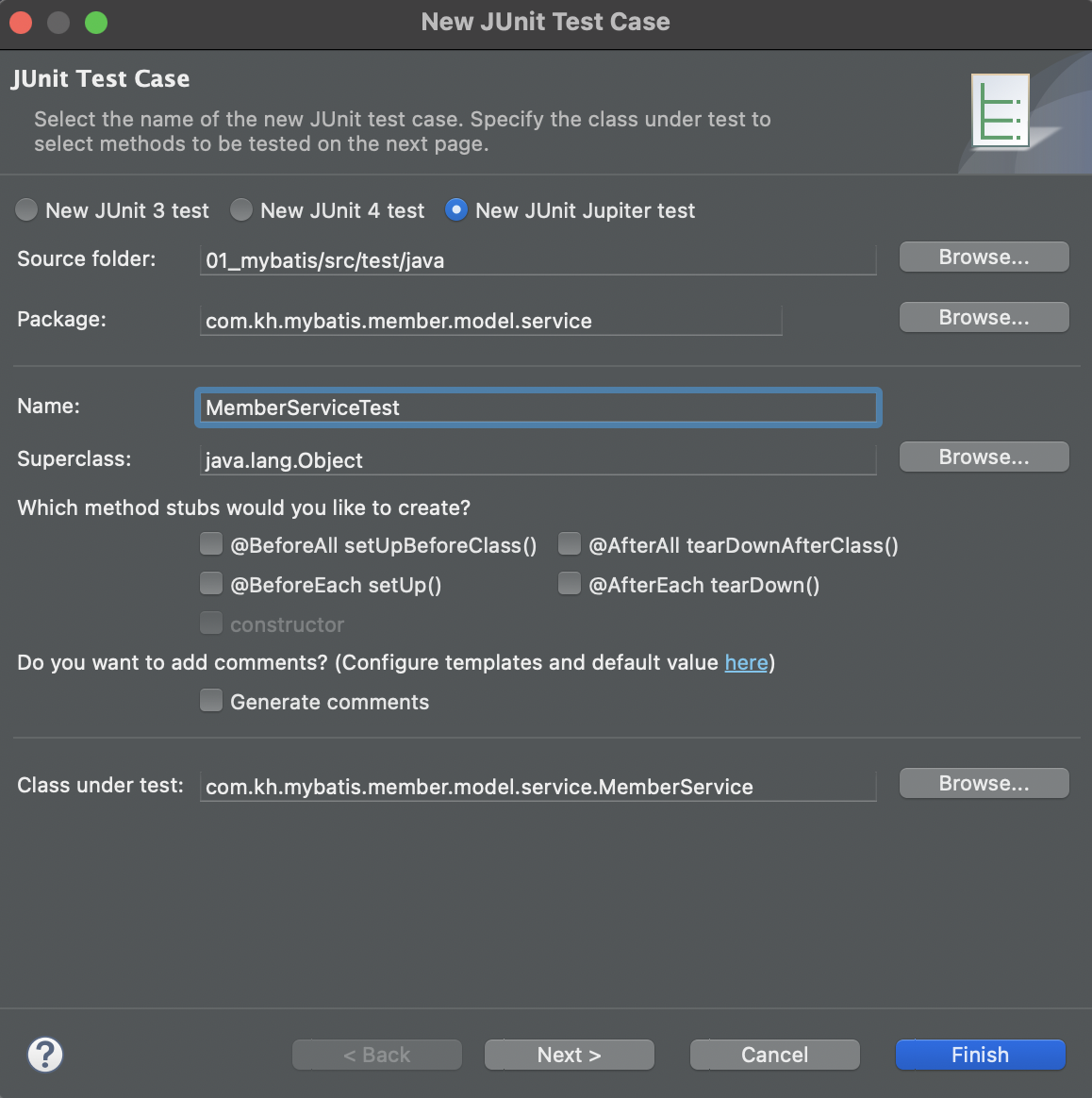Browse for the Class under test
The height and width of the screenshot is (1098, 1092).
(984, 783)
